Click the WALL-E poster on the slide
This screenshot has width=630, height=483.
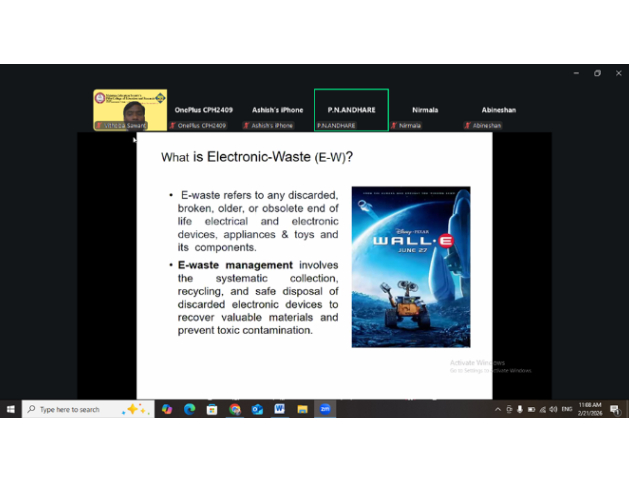pyautogui.click(x=410, y=266)
